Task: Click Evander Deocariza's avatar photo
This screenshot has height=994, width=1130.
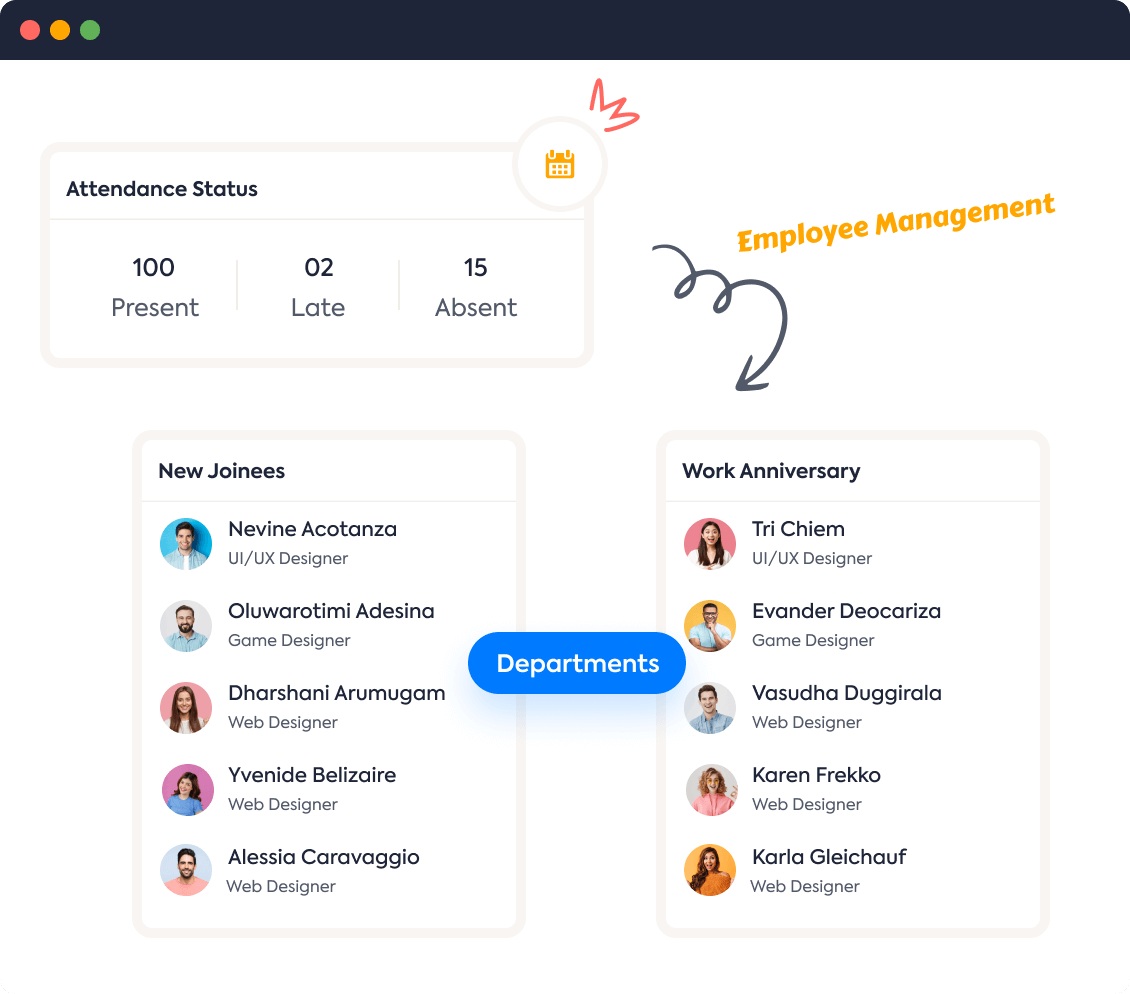Action: point(710,625)
